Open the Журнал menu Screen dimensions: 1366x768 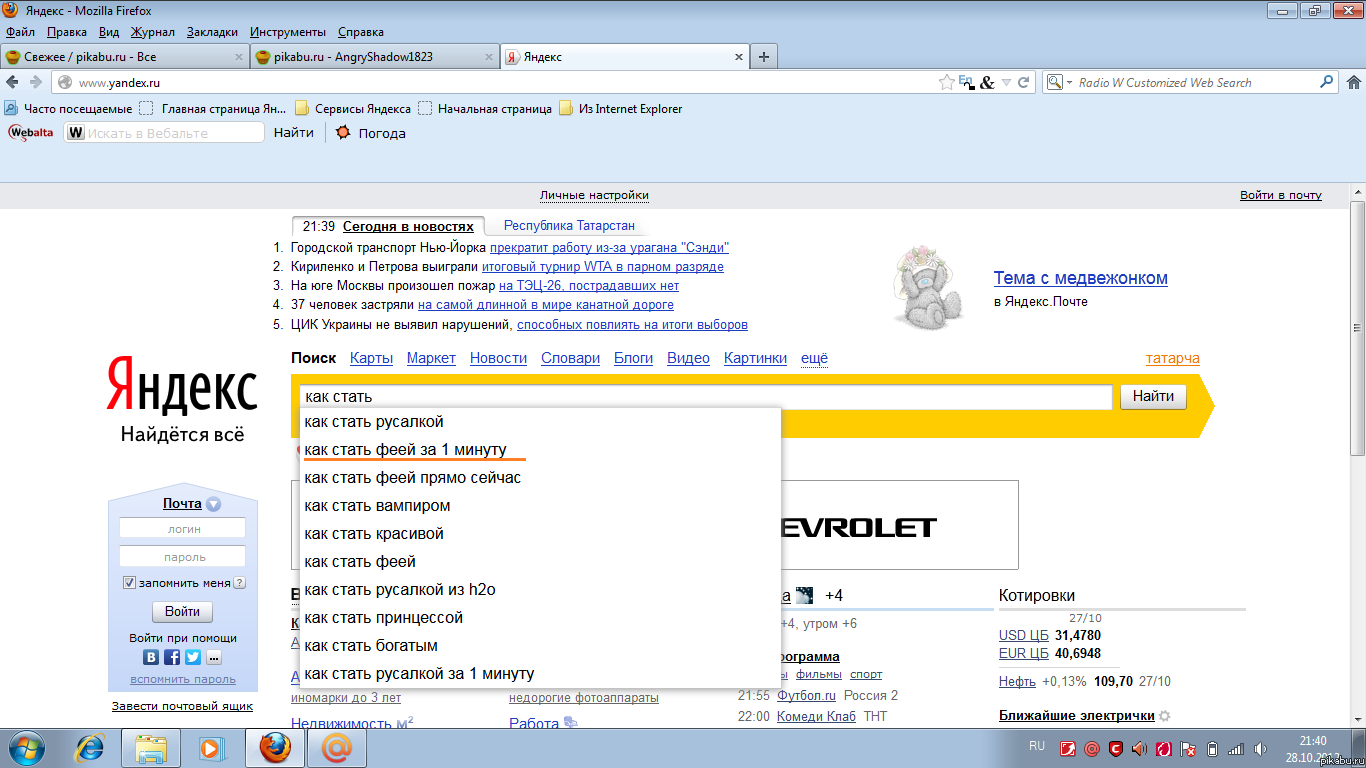pos(153,32)
